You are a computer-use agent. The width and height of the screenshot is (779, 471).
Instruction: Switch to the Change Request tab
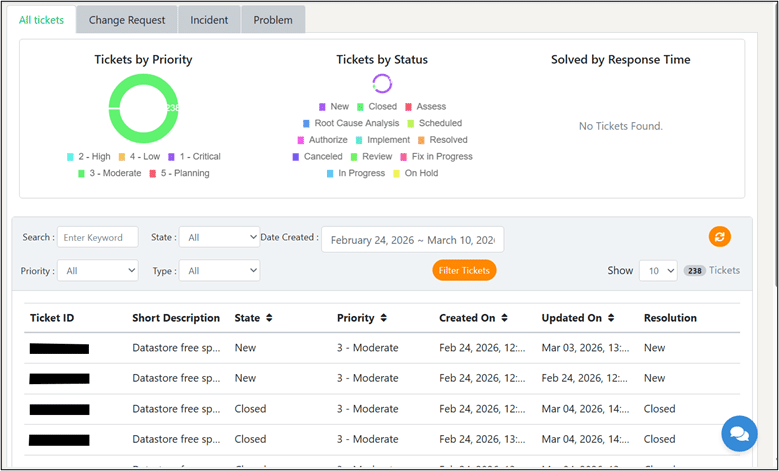[127, 20]
